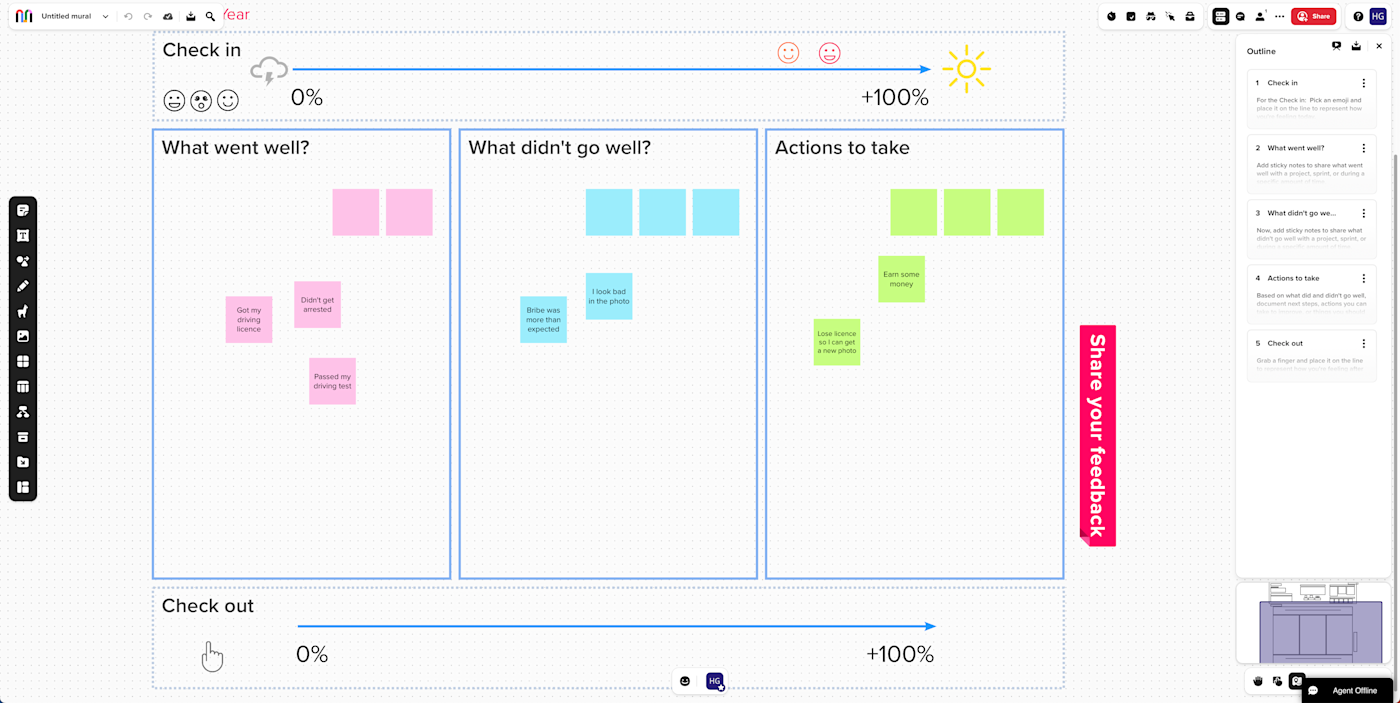Screen dimensions: 1400x703
Task: Select the text box tool
Action: pyautogui.click(x=23, y=236)
